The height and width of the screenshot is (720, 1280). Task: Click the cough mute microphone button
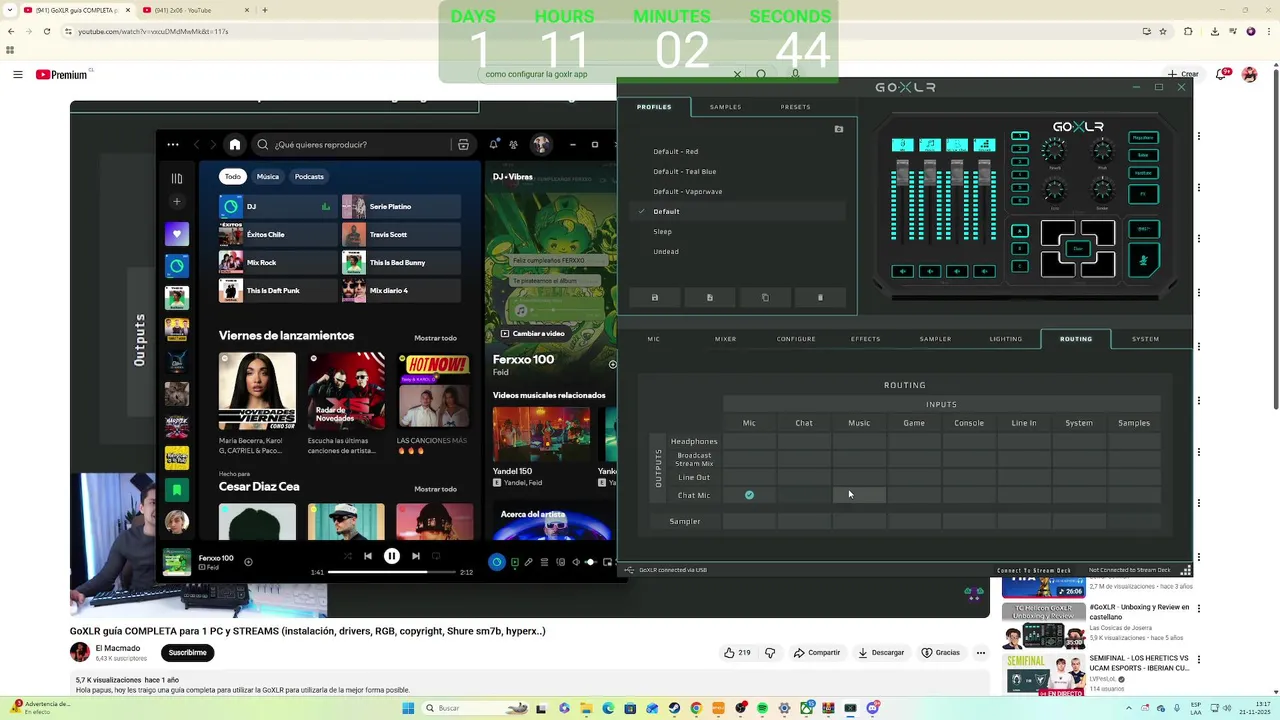coord(1144,260)
